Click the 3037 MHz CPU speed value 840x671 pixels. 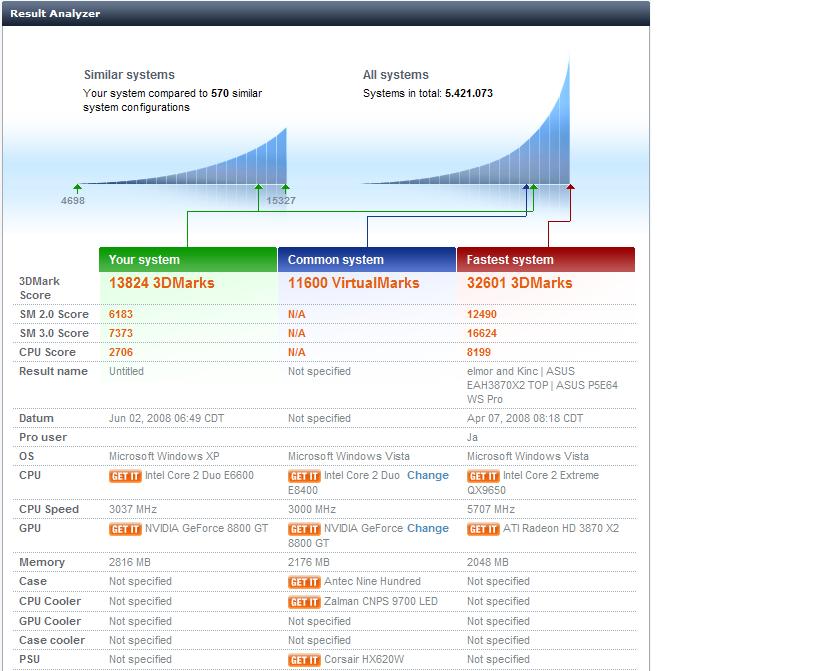[x=133, y=509]
